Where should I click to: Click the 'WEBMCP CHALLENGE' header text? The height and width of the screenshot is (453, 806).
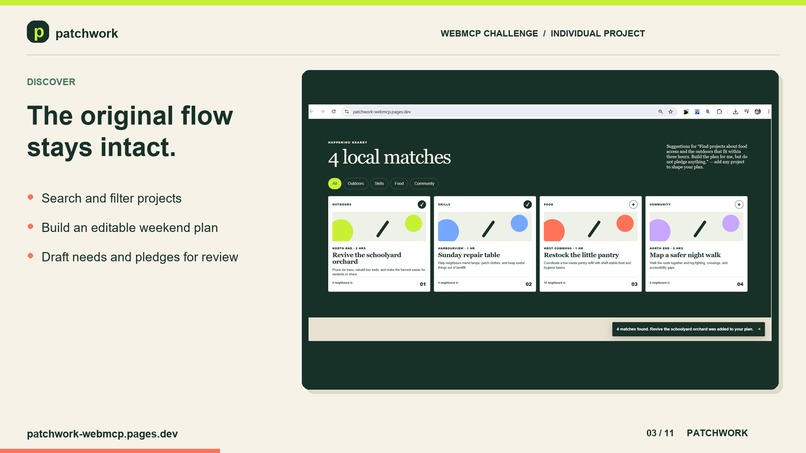tap(489, 33)
